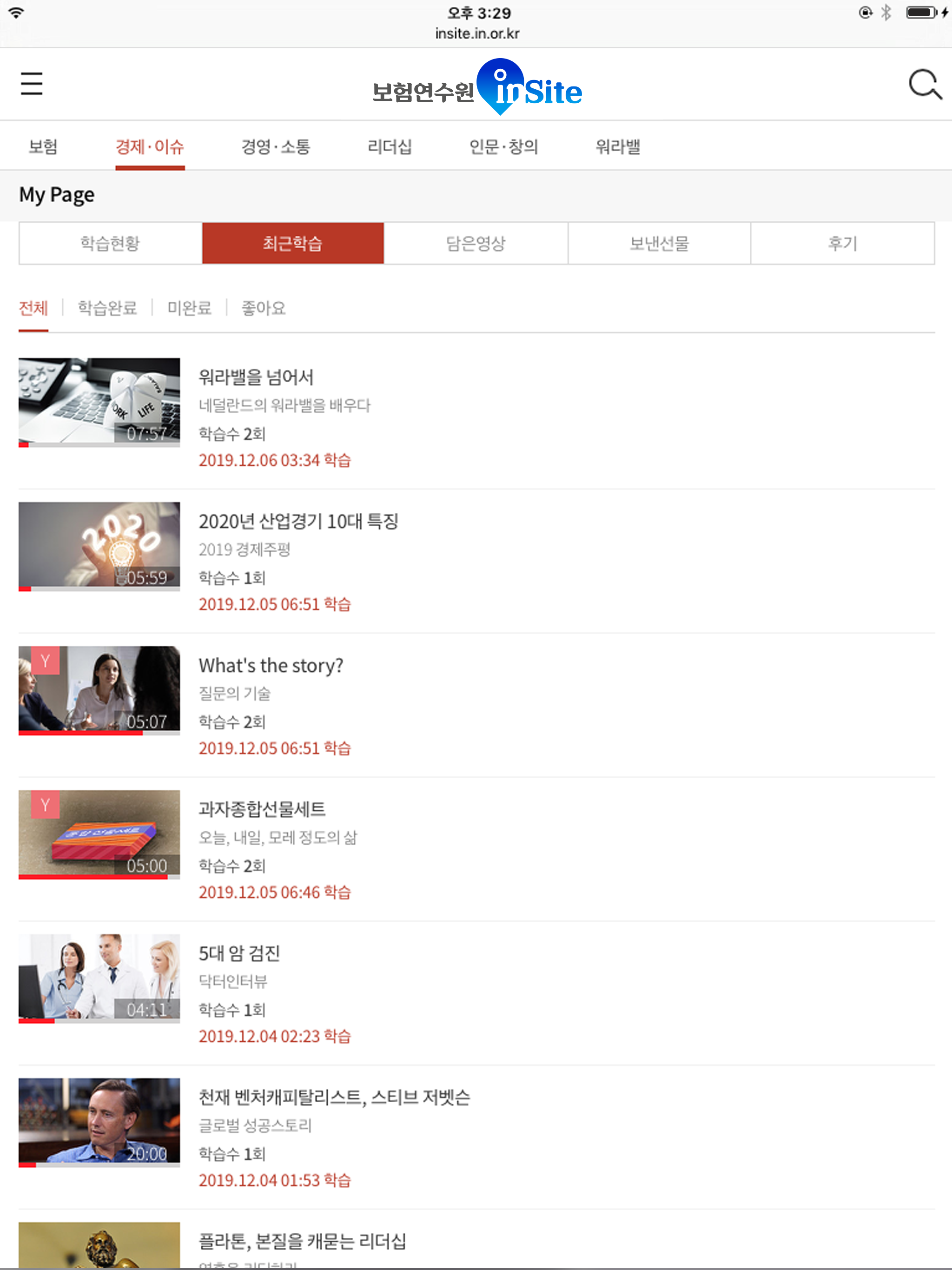Select the 워라밸 category tab
The height and width of the screenshot is (1270, 952).
[618, 147]
